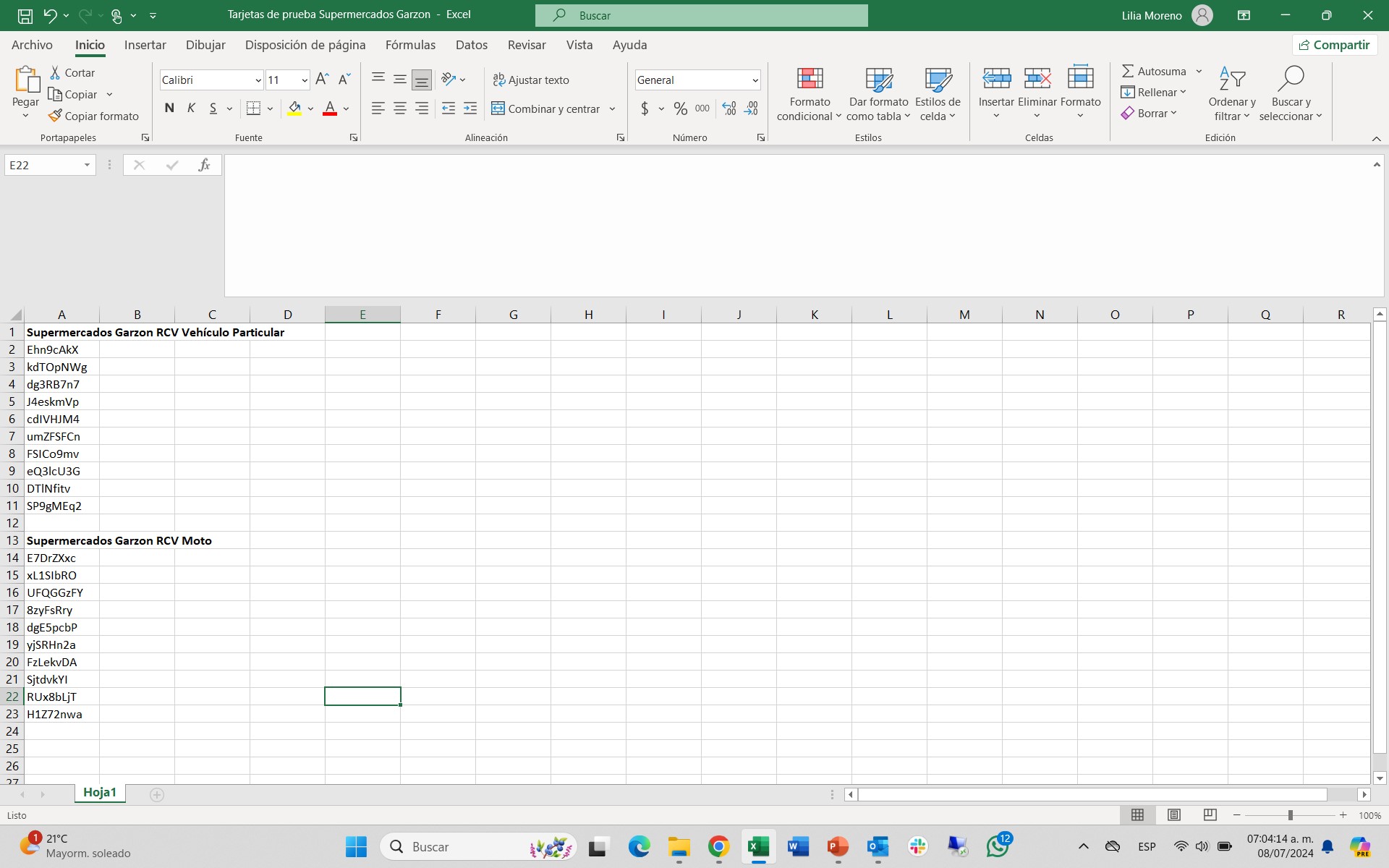Screen dimensions: 1389x868
Task: Click the increase indent icon
Action: click(x=470, y=109)
